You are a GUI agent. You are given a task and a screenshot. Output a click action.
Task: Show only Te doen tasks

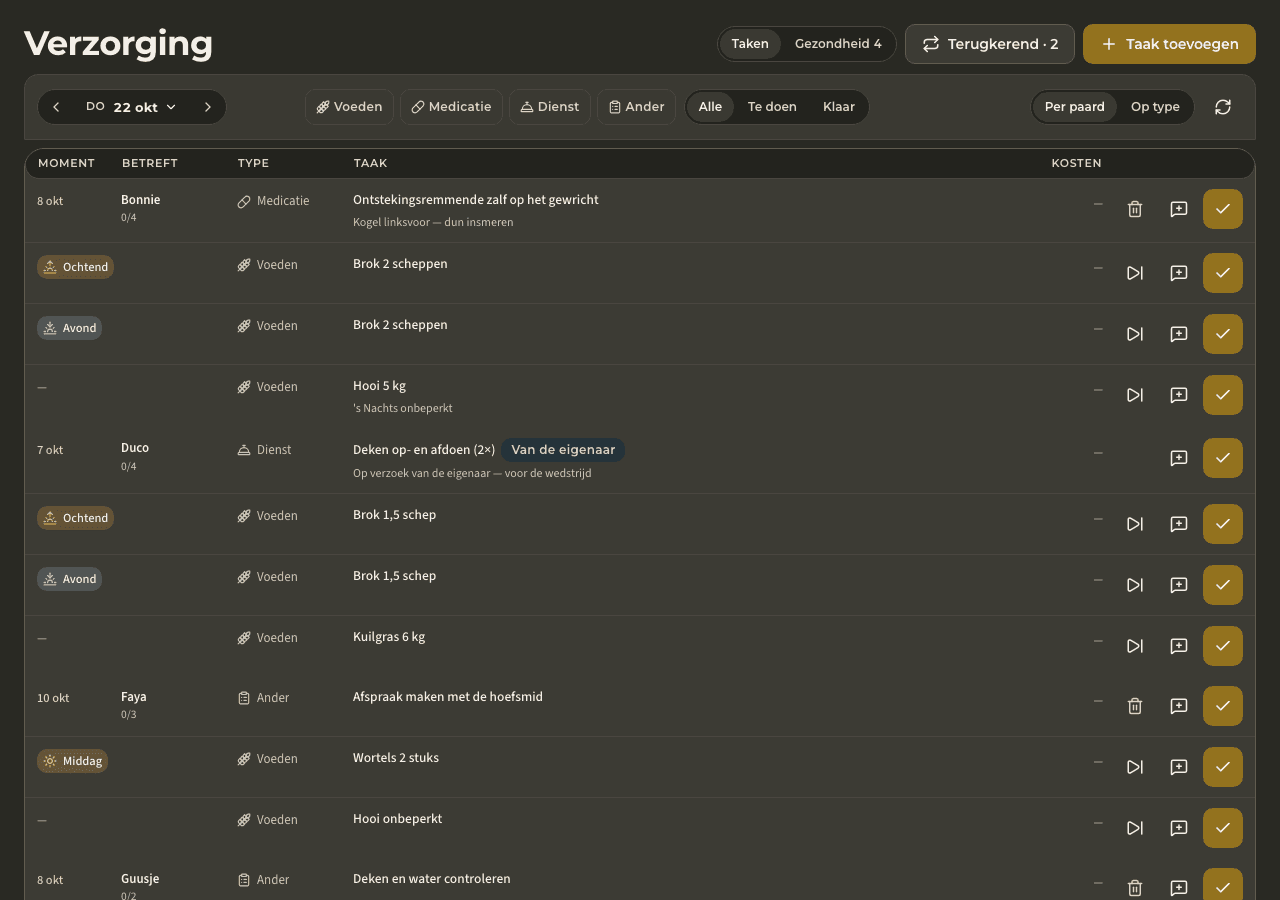(x=772, y=107)
